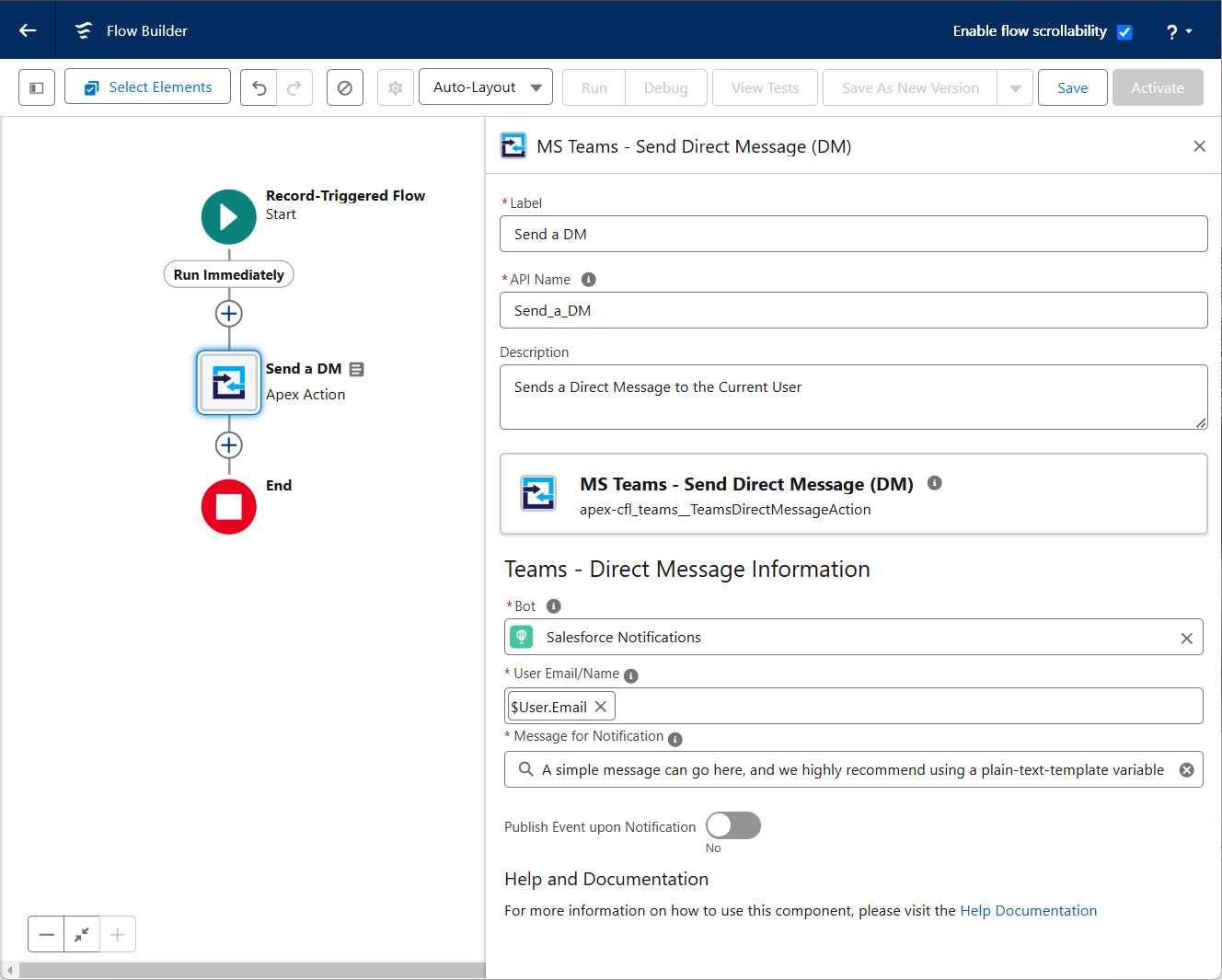Viewport: 1222px width, 980px height.
Task: Edit the Description text area
Action: click(x=854, y=398)
